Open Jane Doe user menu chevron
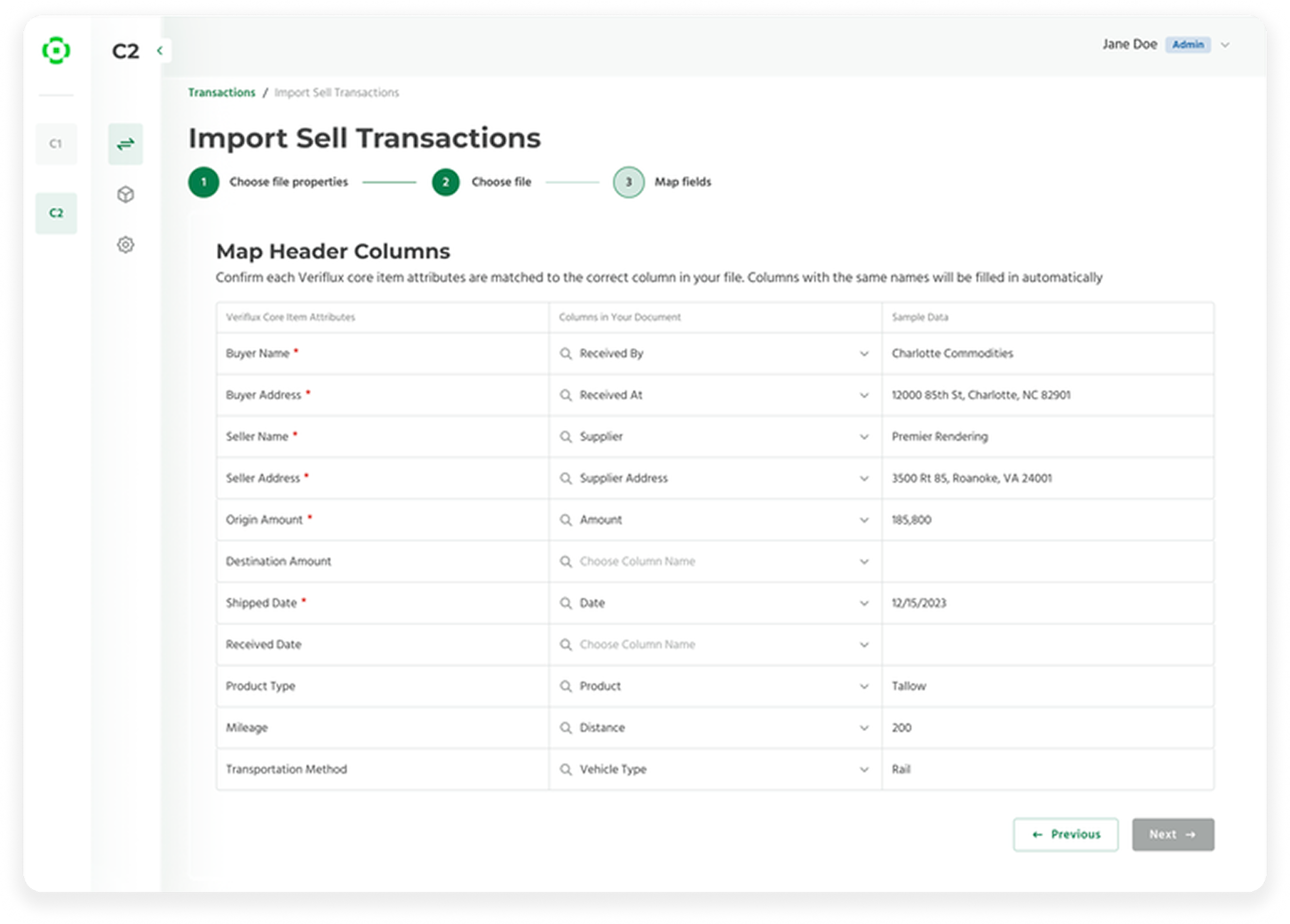Viewport: 1290px width, 924px height. click(1225, 45)
